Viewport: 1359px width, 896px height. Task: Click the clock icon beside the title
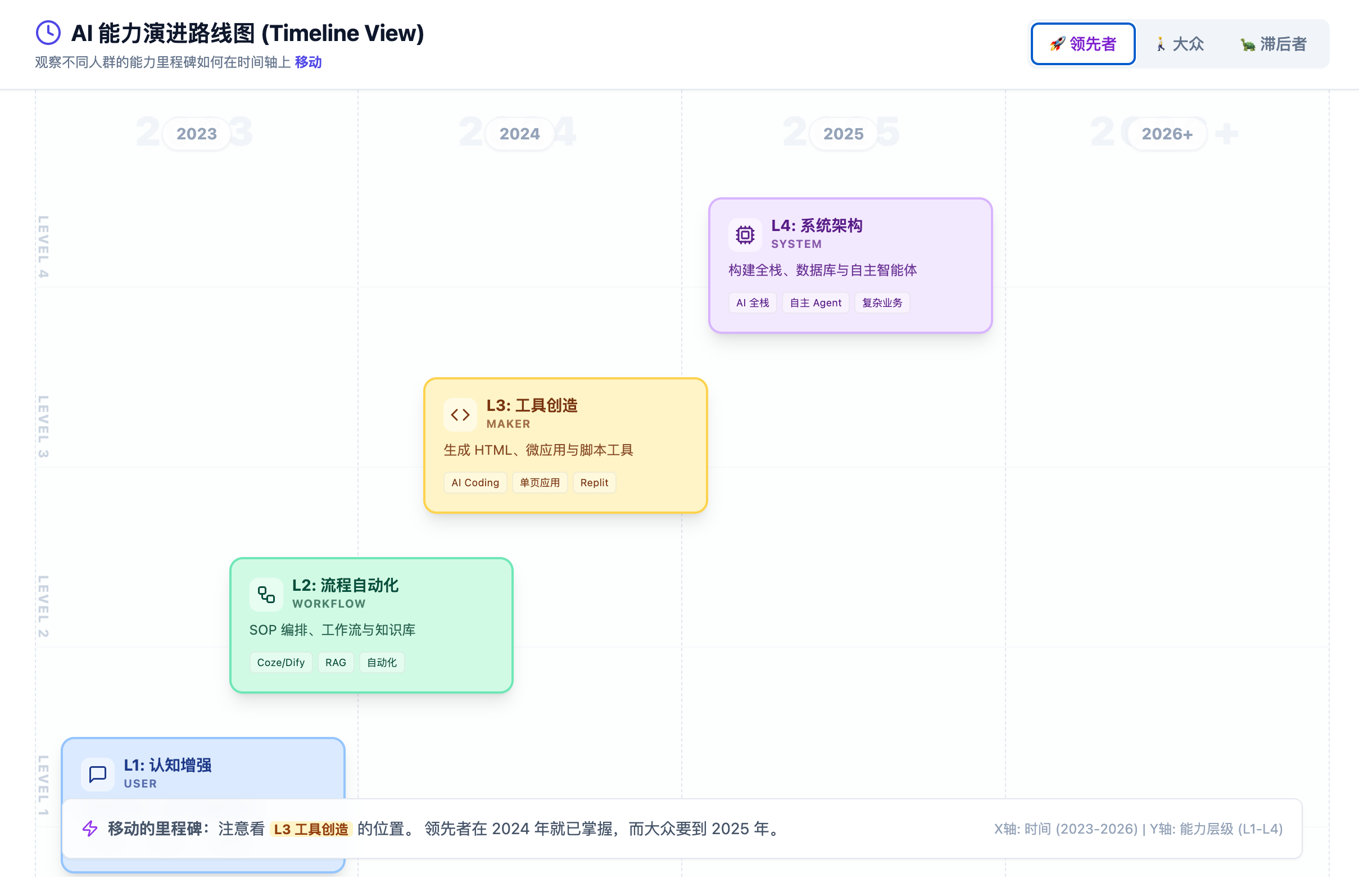tap(48, 33)
